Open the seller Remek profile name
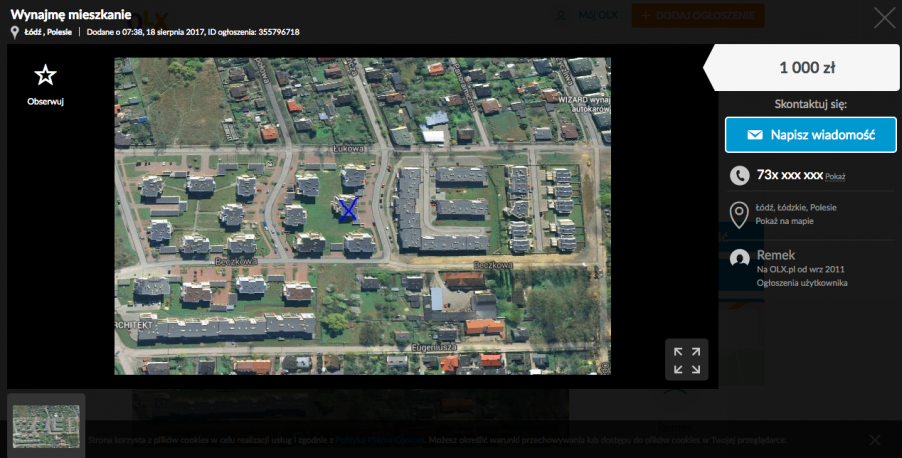The height and width of the screenshot is (458, 902). (775, 255)
